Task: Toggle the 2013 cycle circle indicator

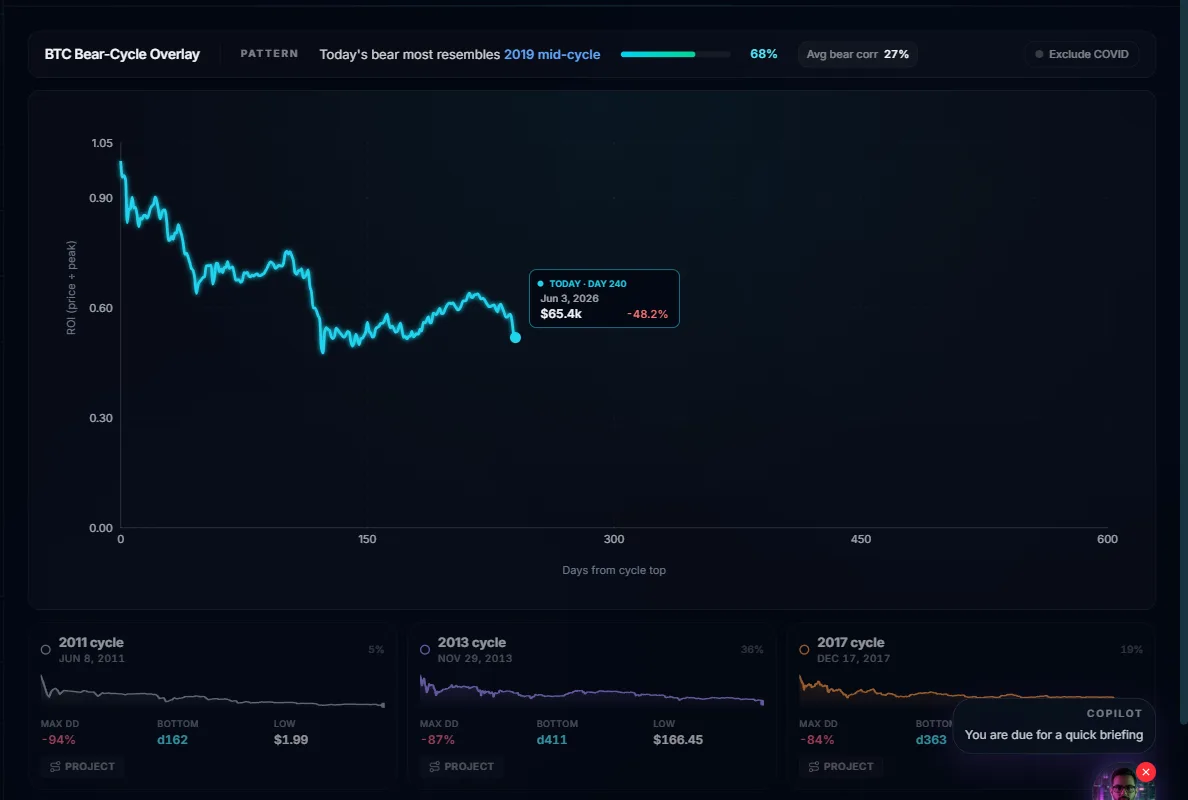Action: (x=425, y=650)
